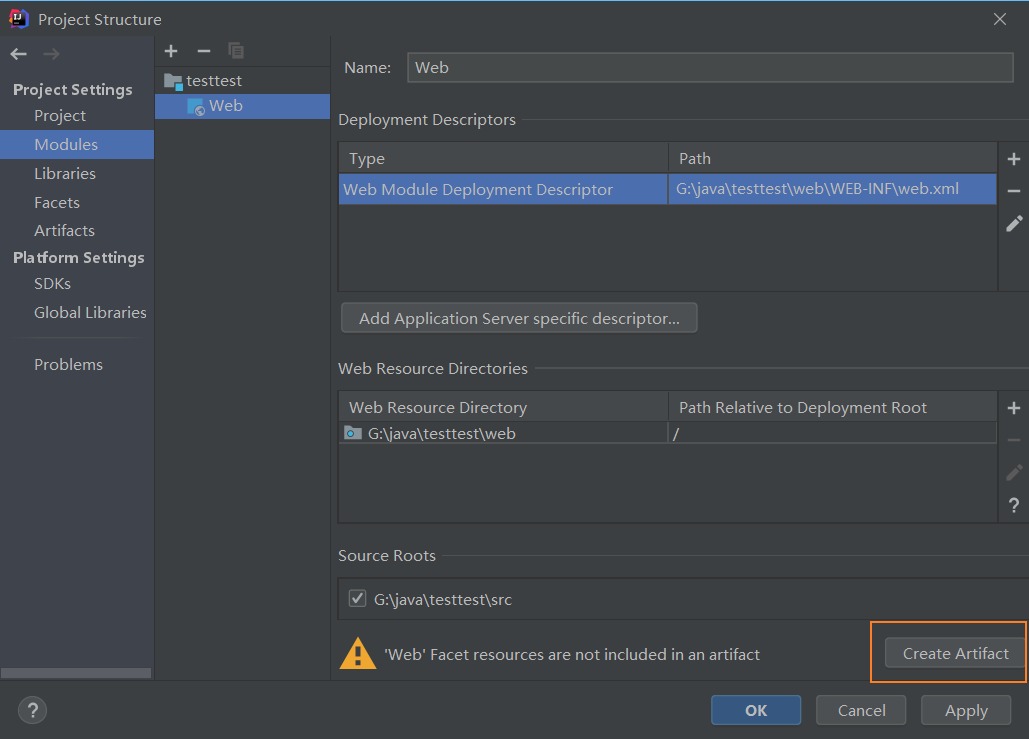Click the bottom-left help question icon
This screenshot has height=739, width=1029.
(32, 711)
